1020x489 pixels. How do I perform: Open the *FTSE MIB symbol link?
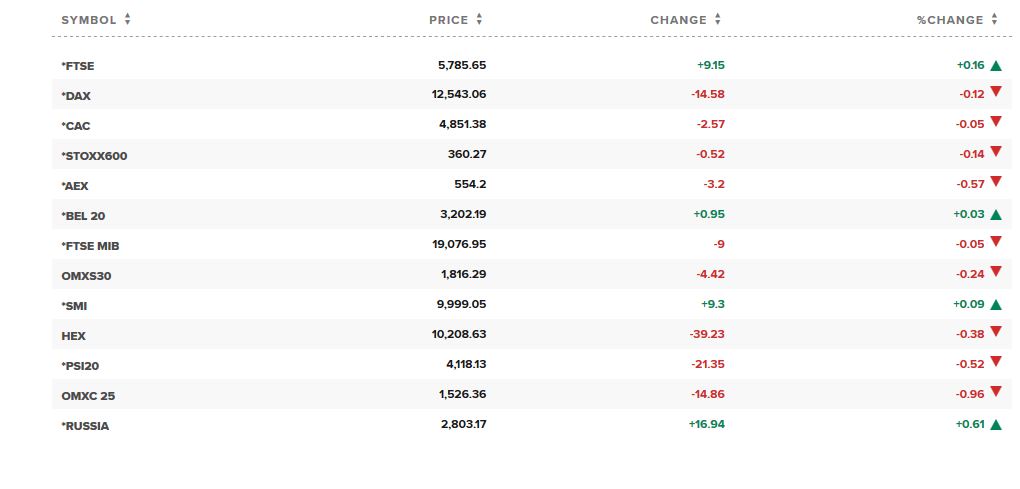tap(90, 246)
